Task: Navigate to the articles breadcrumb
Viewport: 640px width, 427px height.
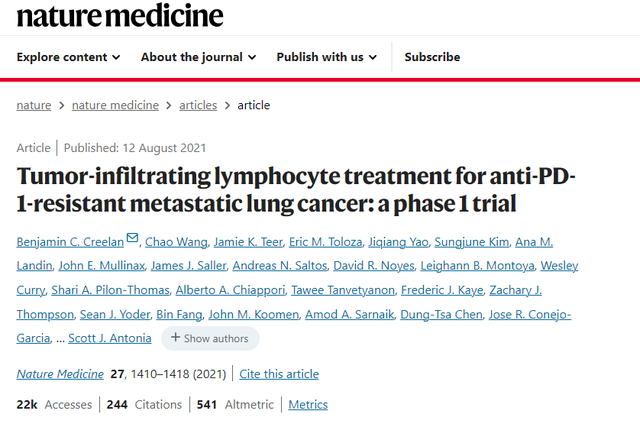Action: point(198,105)
